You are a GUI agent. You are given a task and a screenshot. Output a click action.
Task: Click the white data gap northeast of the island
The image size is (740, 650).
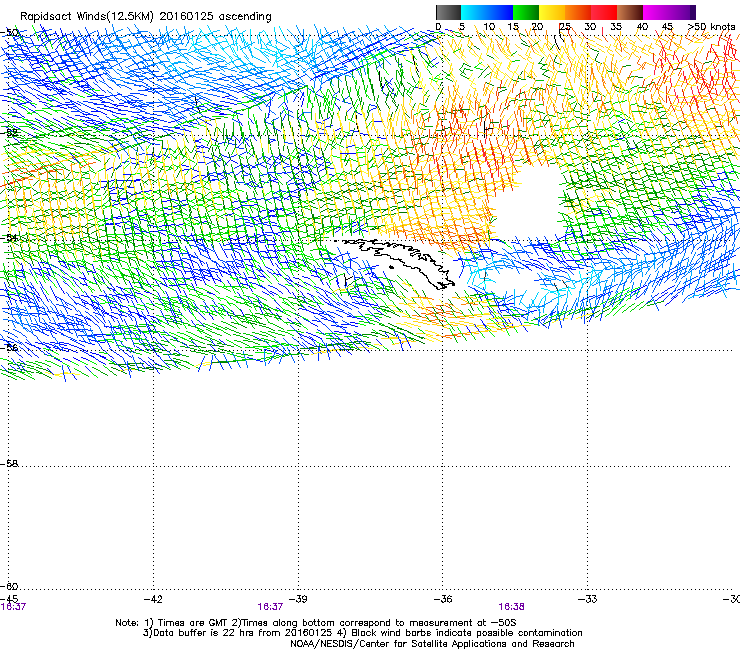tap(528, 201)
